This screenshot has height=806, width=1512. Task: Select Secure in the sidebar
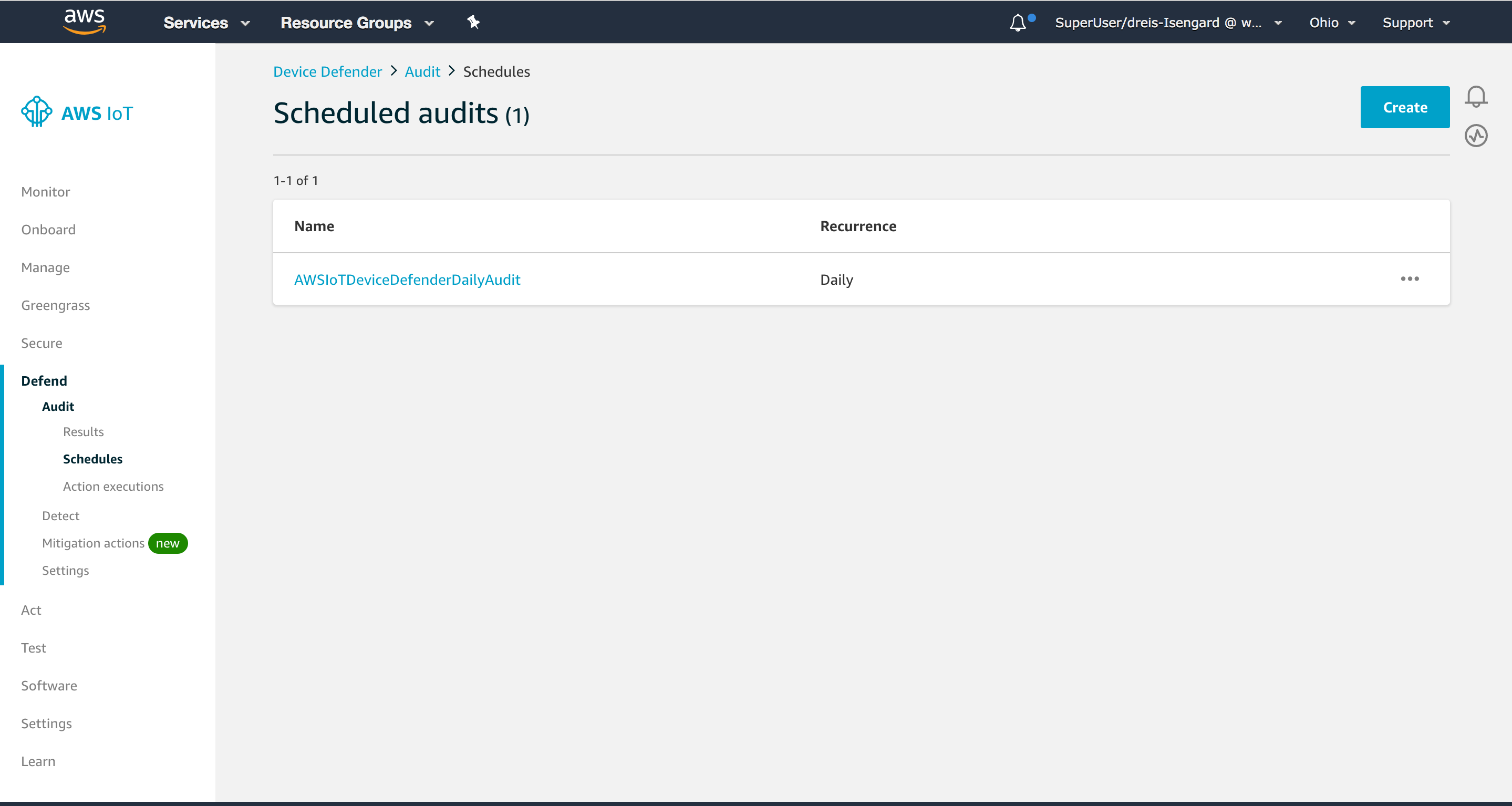pos(42,343)
